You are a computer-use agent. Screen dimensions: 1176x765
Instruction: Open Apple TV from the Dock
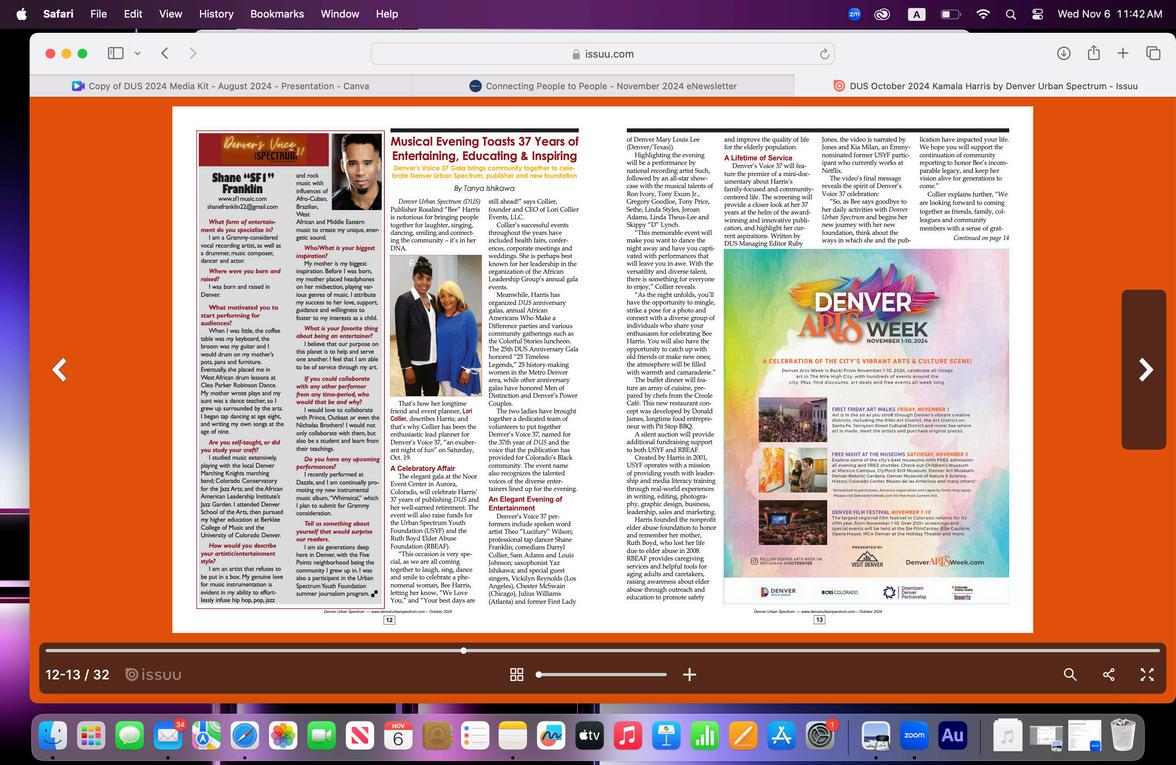tap(590, 736)
